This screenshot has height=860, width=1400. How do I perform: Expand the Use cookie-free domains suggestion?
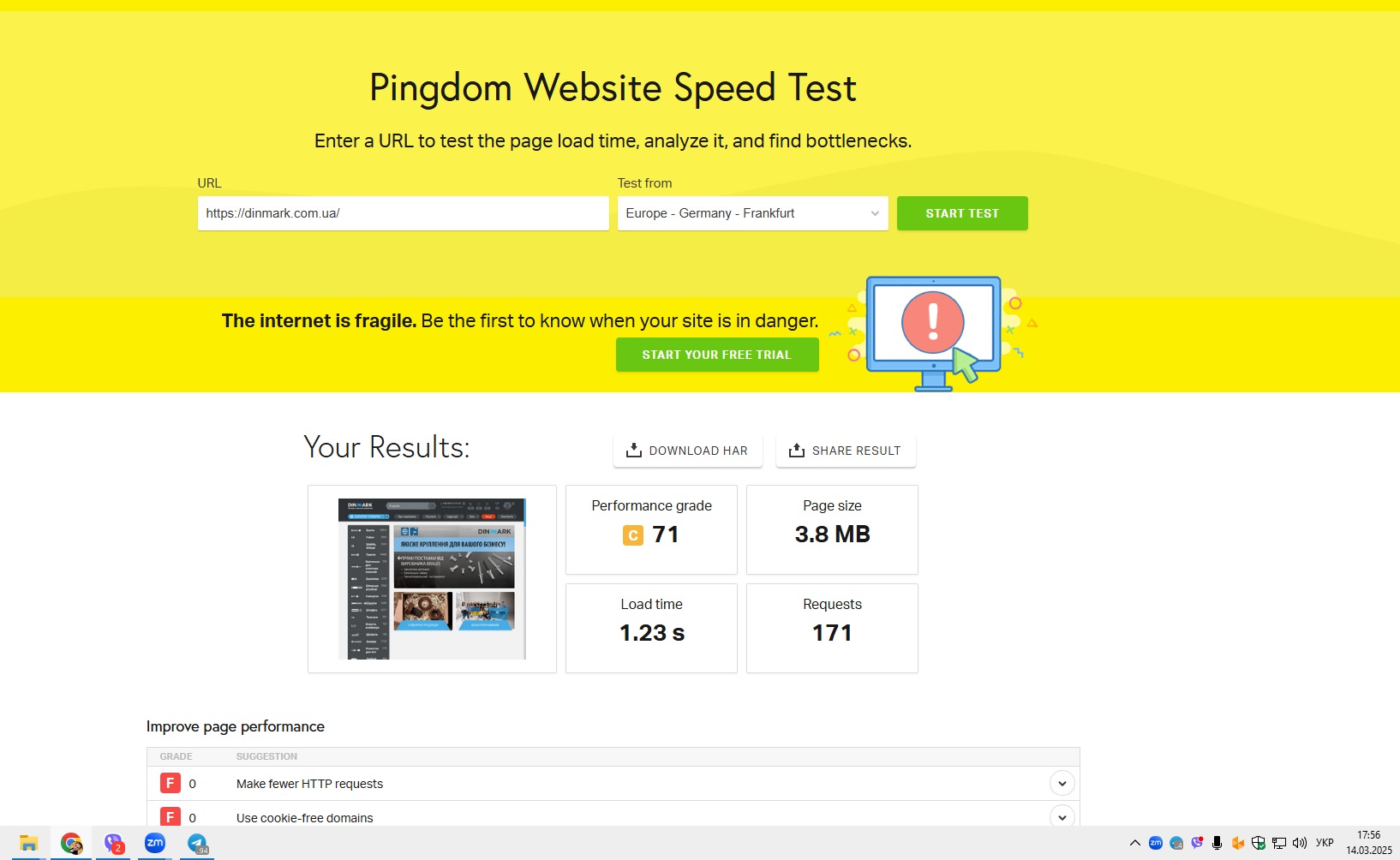[1062, 817]
